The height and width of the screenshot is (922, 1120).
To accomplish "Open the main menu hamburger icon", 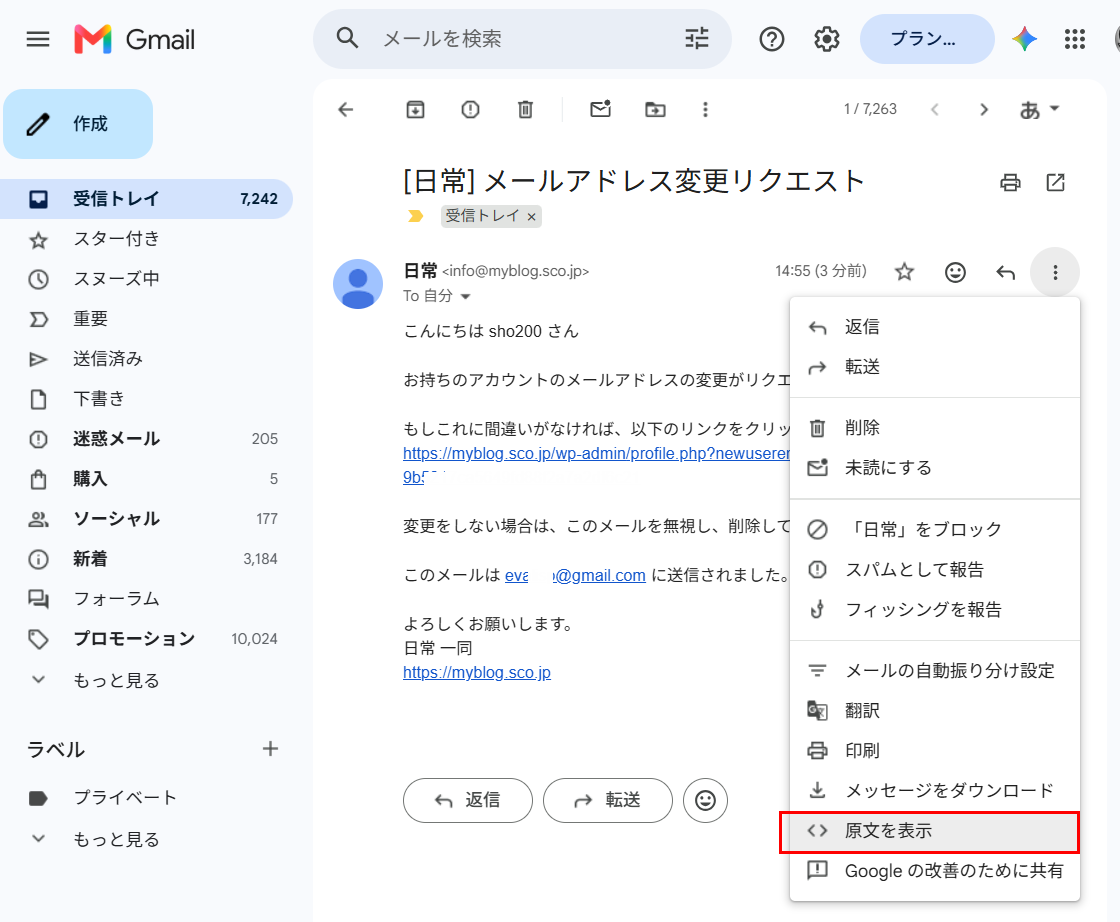I will (x=38, y=39).
